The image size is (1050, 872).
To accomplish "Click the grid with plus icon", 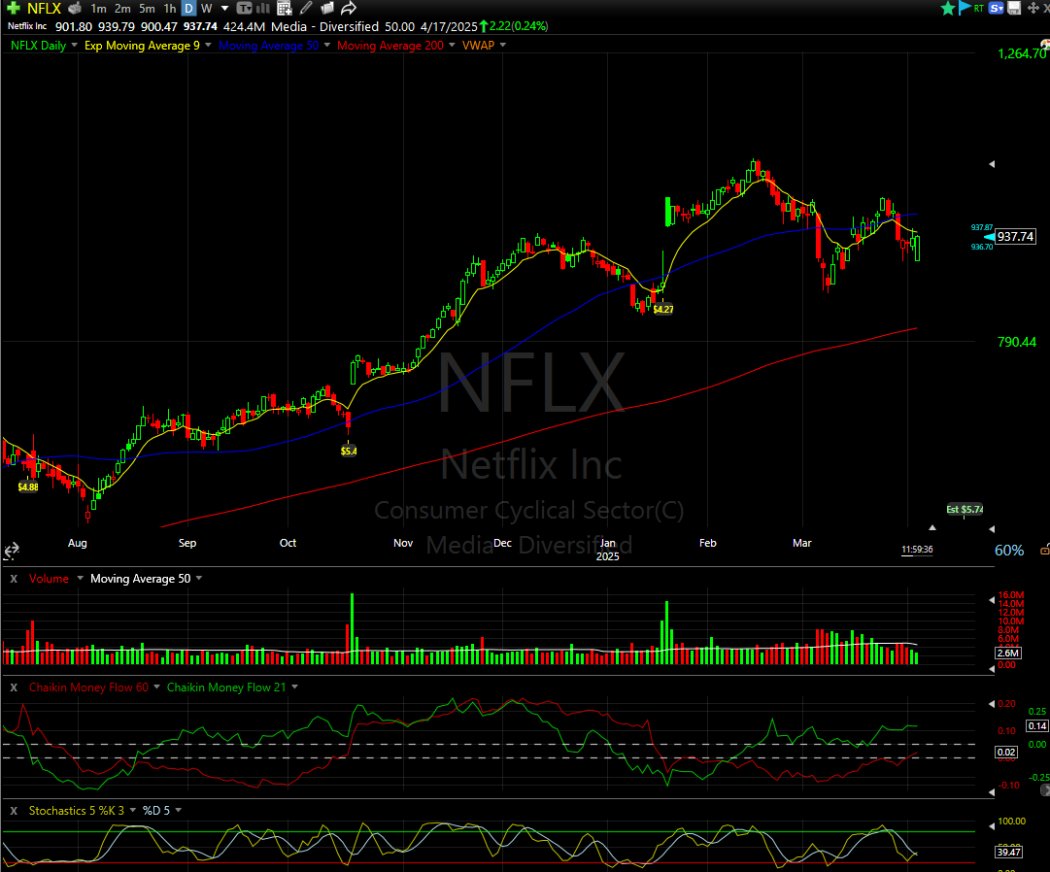I will [285, 9].
